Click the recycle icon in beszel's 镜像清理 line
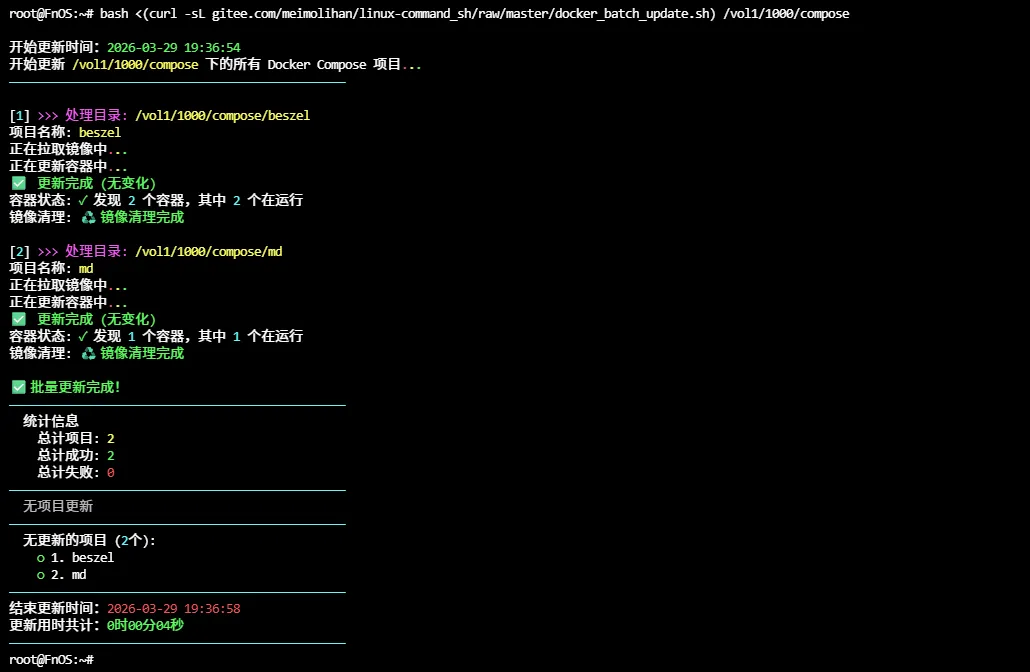Image resolution: width=1030 pixels, height=672 pixels. point(89,217)
